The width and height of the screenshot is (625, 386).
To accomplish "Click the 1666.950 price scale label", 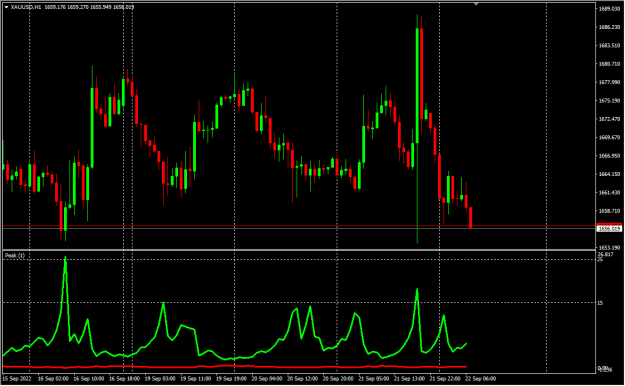I will [609, 156].
